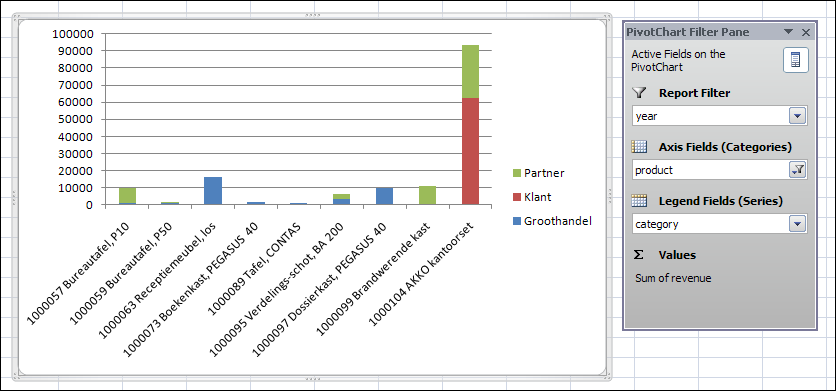
Task: Click the Sigma Values icon
Action: pyautogui.click(x=638, y=255)
